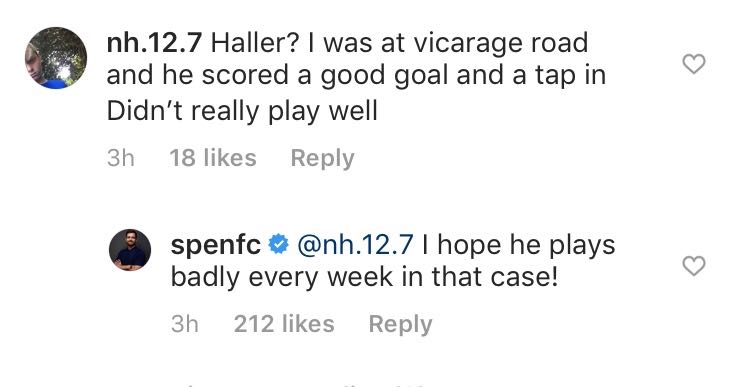Reply to spenfc's comment

pos(400,324)
